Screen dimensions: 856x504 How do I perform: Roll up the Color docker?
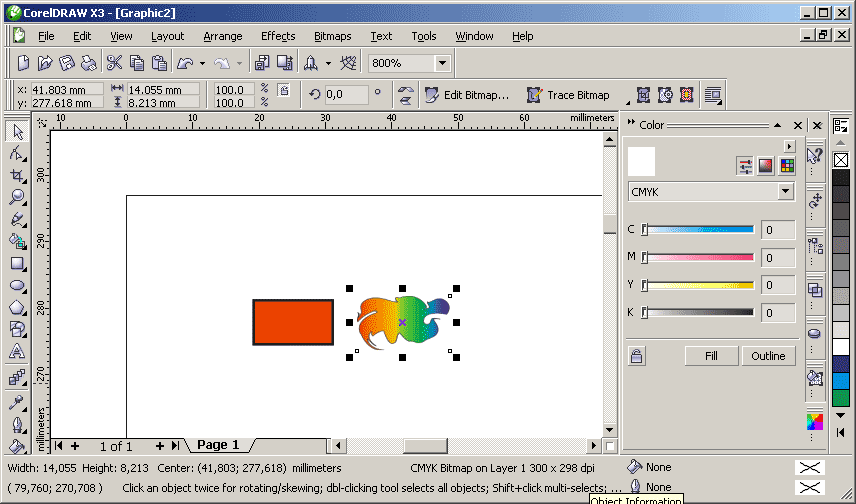coord(777,125)
